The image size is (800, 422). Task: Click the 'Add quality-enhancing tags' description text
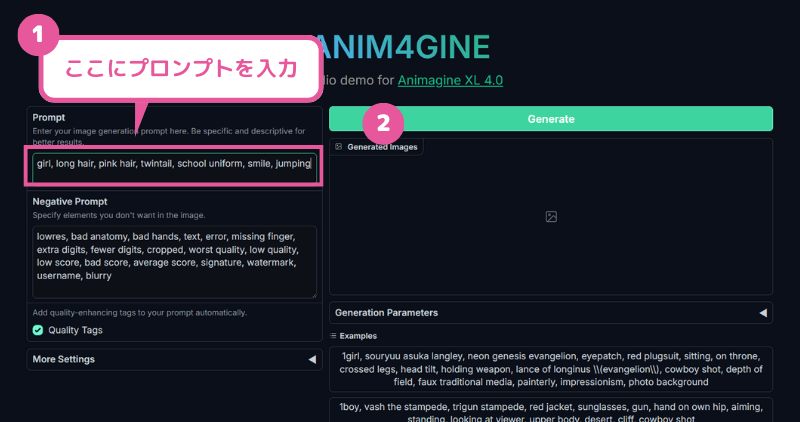click(140, 312)
